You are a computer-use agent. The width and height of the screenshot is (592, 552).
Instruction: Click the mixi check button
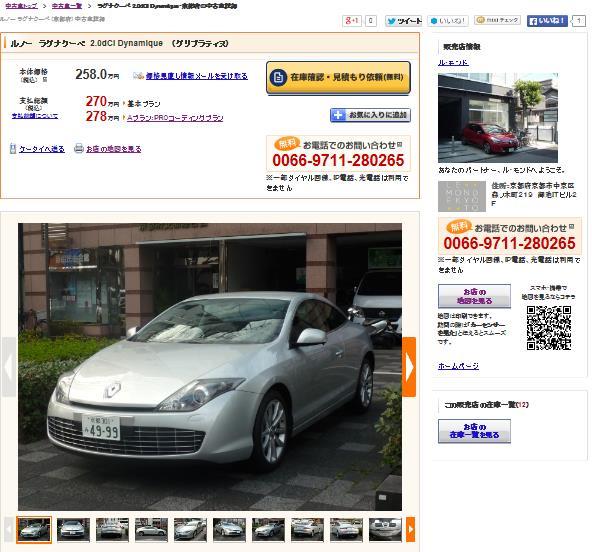coord(498,20)
